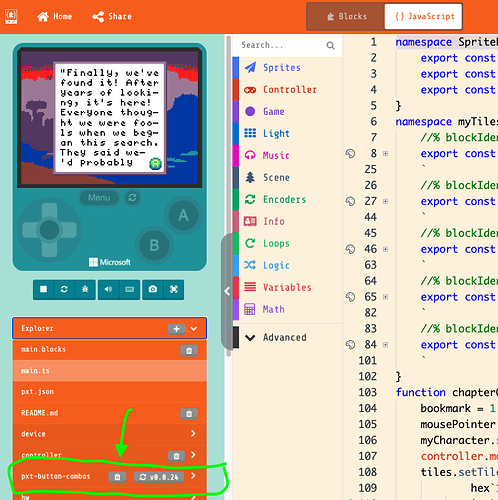This screenshot has height=500, width=498.
Task: Toggle debug mode with the bug icon
Action: 85,289
